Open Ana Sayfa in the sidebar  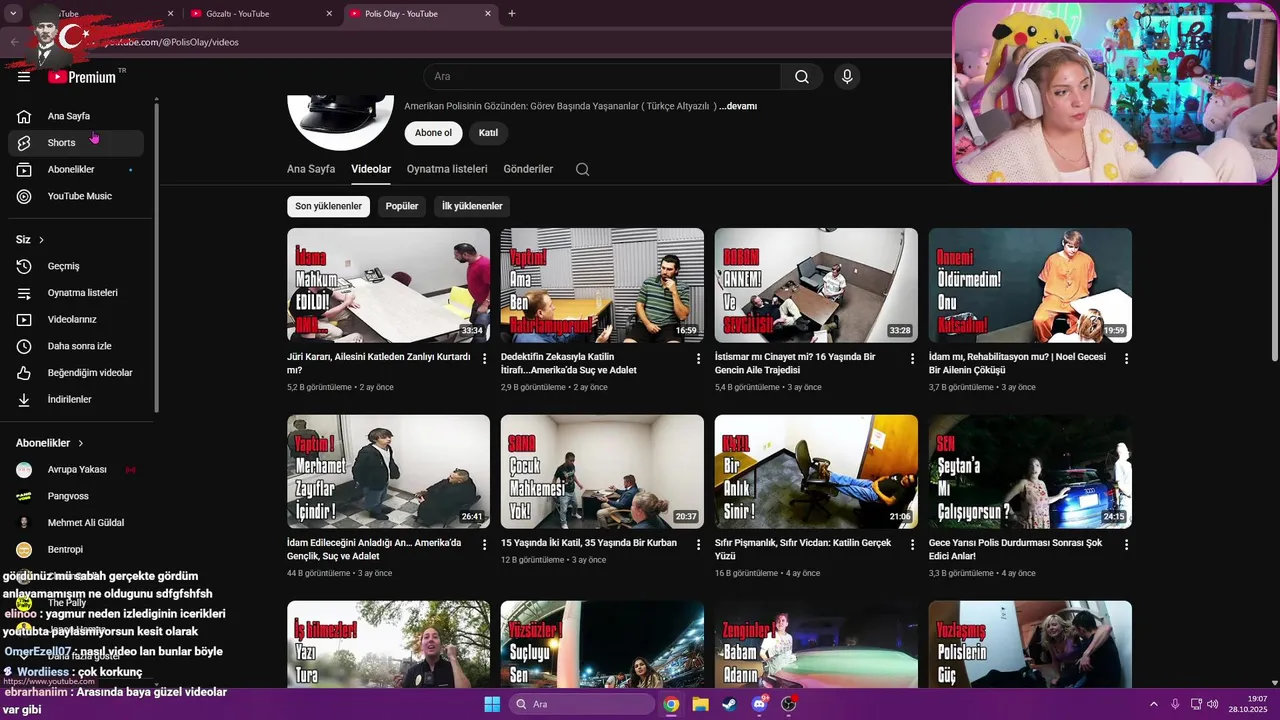(76, 116)
